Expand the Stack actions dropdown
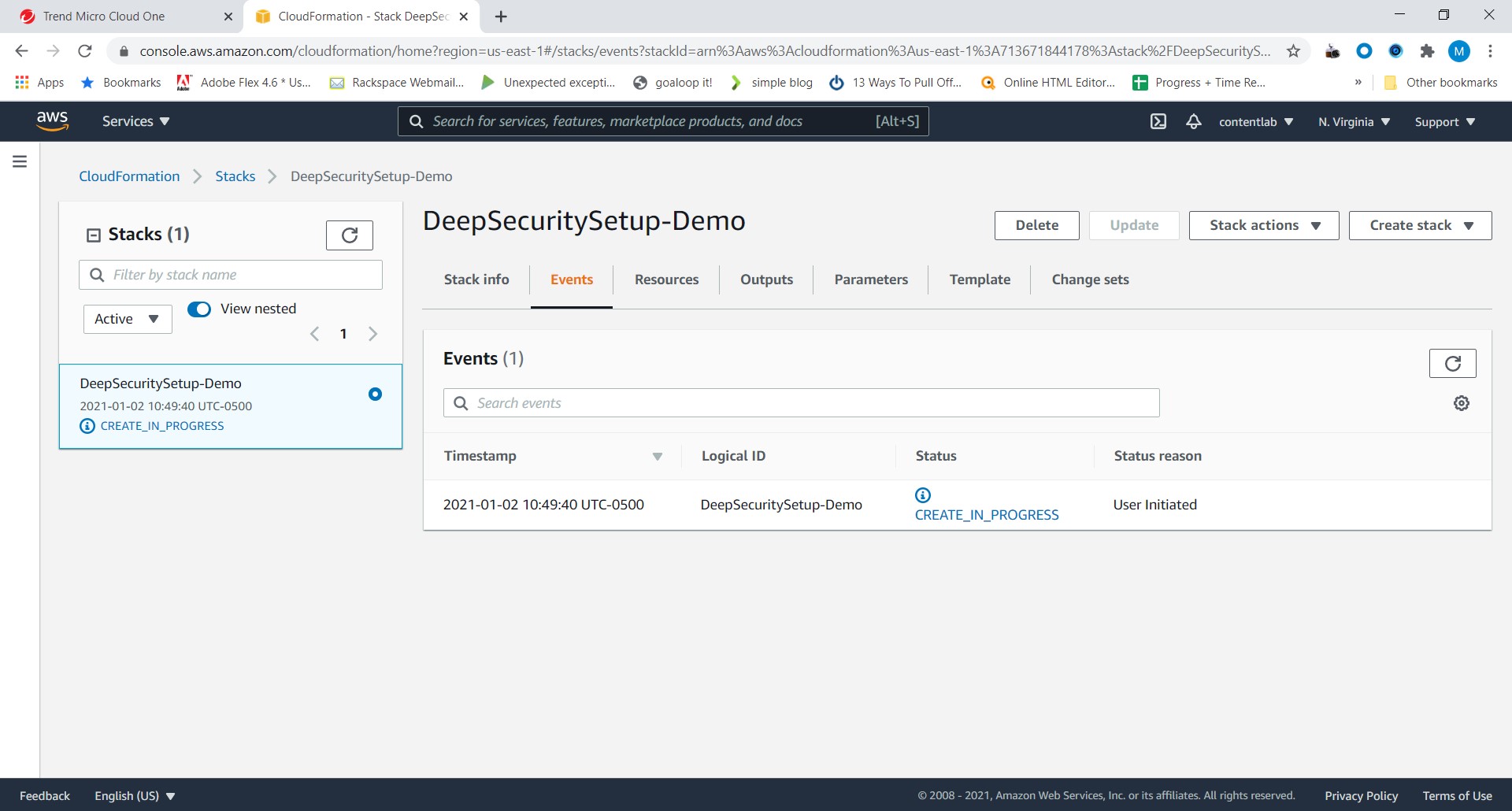The width and height of the screenshot is (1512, 811). 1264,225
